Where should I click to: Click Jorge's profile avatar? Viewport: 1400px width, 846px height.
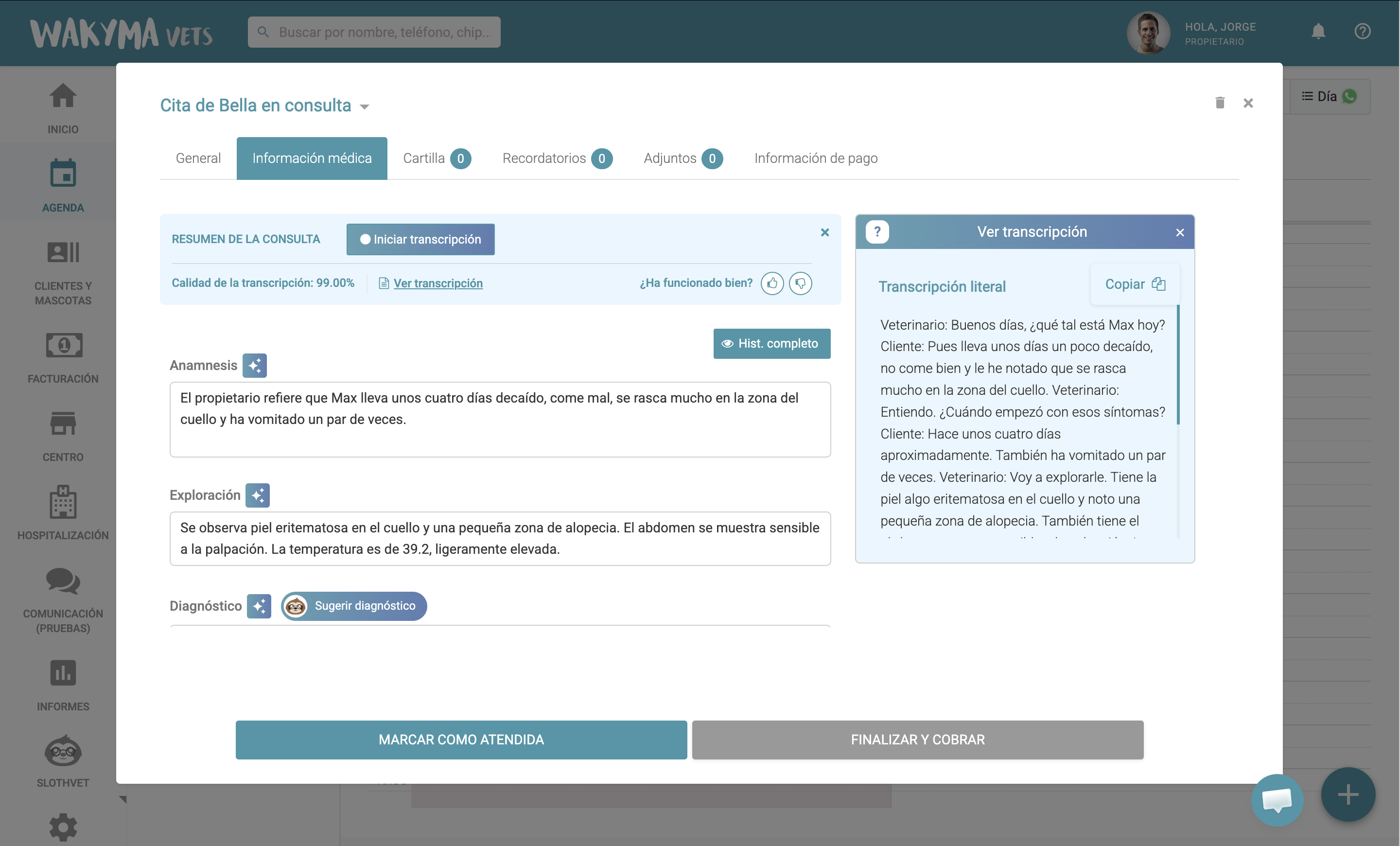click(1148, 33)
